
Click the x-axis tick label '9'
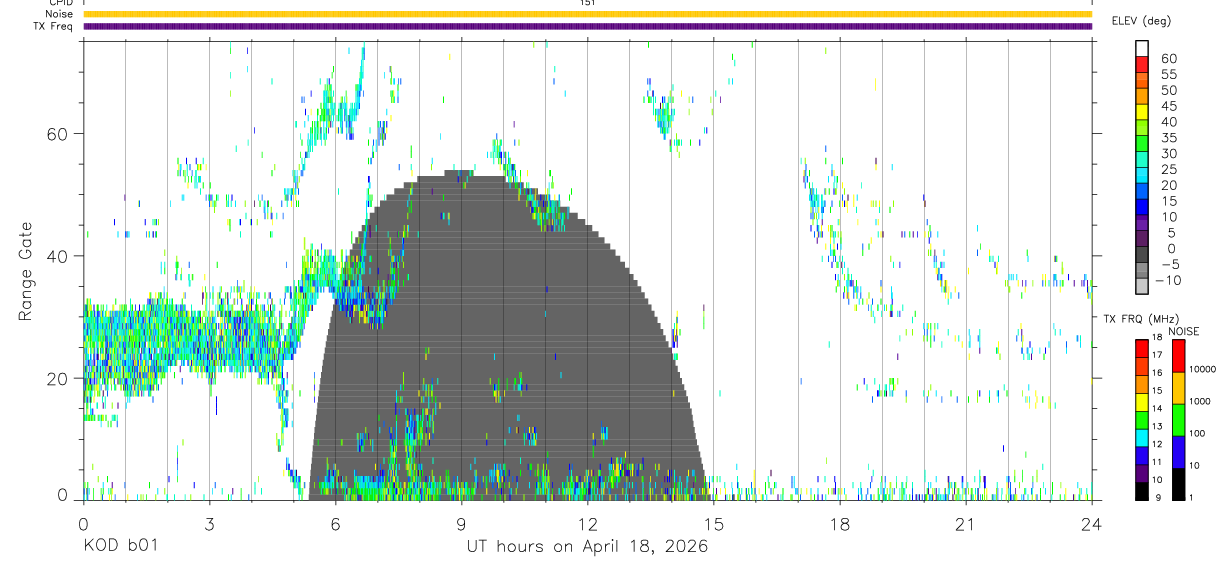[x=461, y=523]
